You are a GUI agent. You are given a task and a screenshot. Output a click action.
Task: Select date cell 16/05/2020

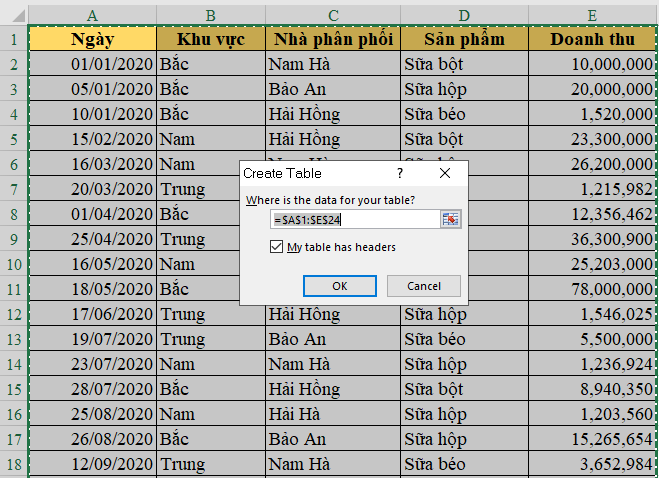coord(92,264)
